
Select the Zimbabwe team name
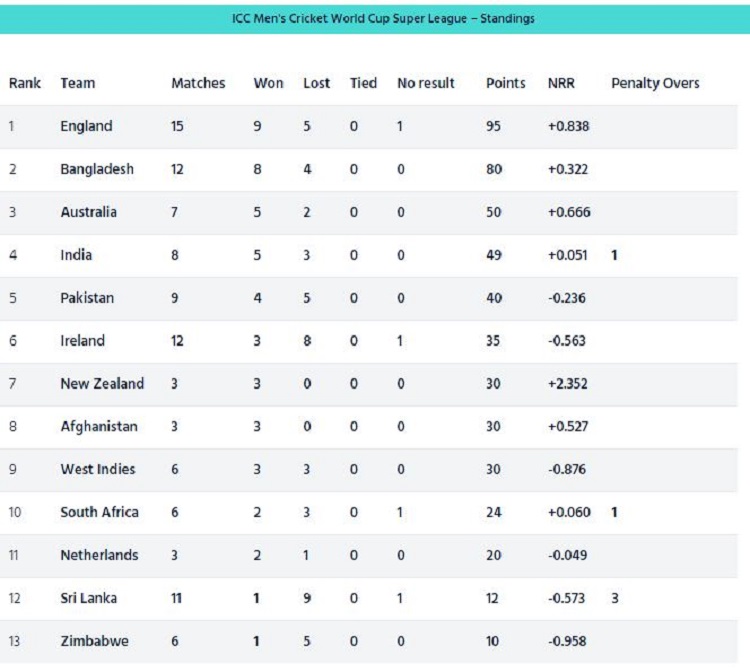pos(94,641)
